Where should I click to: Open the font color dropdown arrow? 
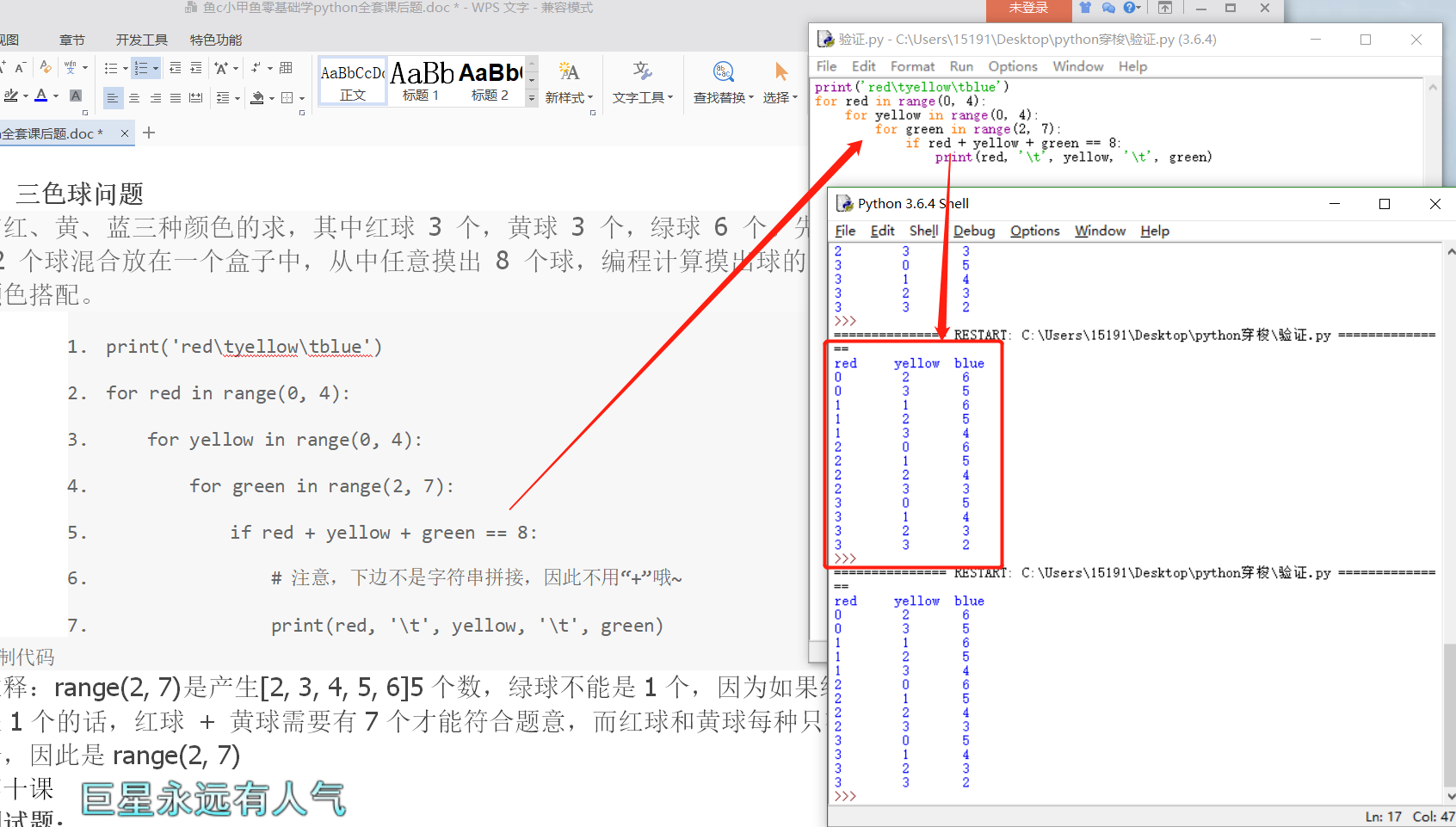[x=56, y=96]
